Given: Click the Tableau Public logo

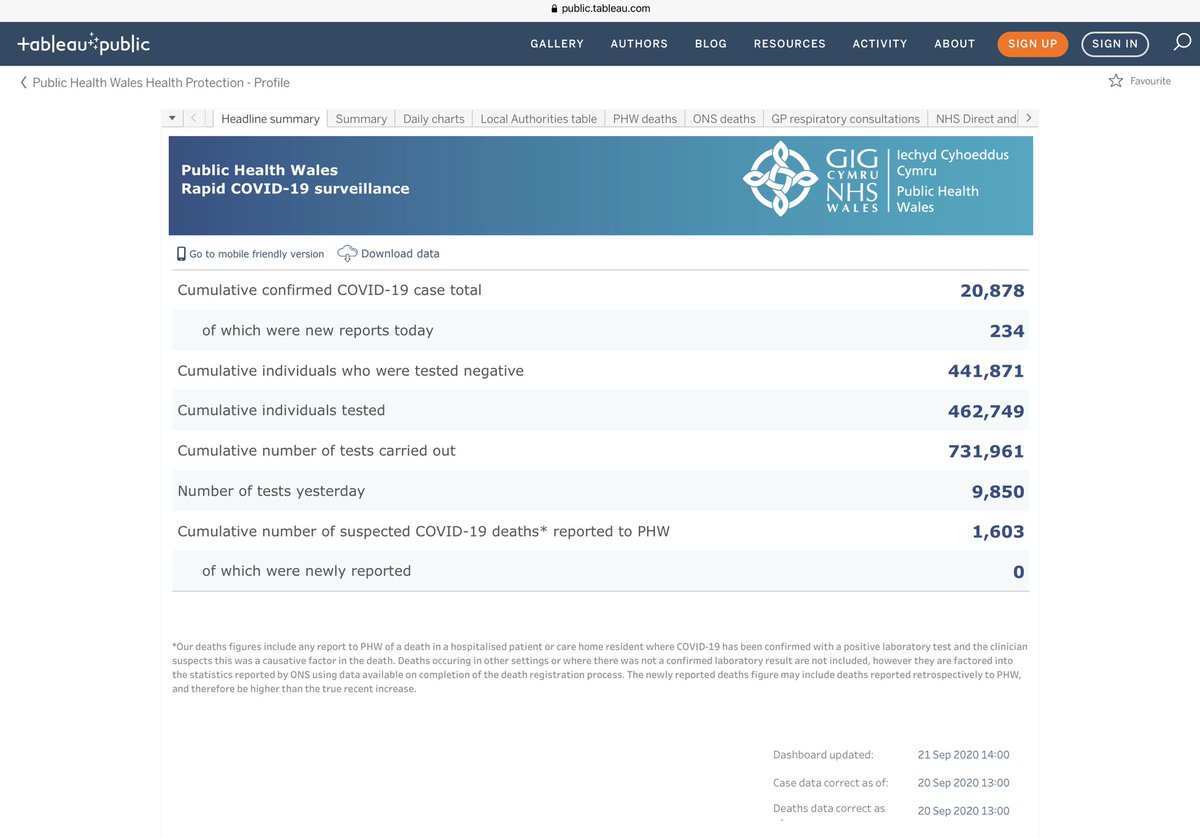Looking at the screenshot, I should [x=84, y=43].
